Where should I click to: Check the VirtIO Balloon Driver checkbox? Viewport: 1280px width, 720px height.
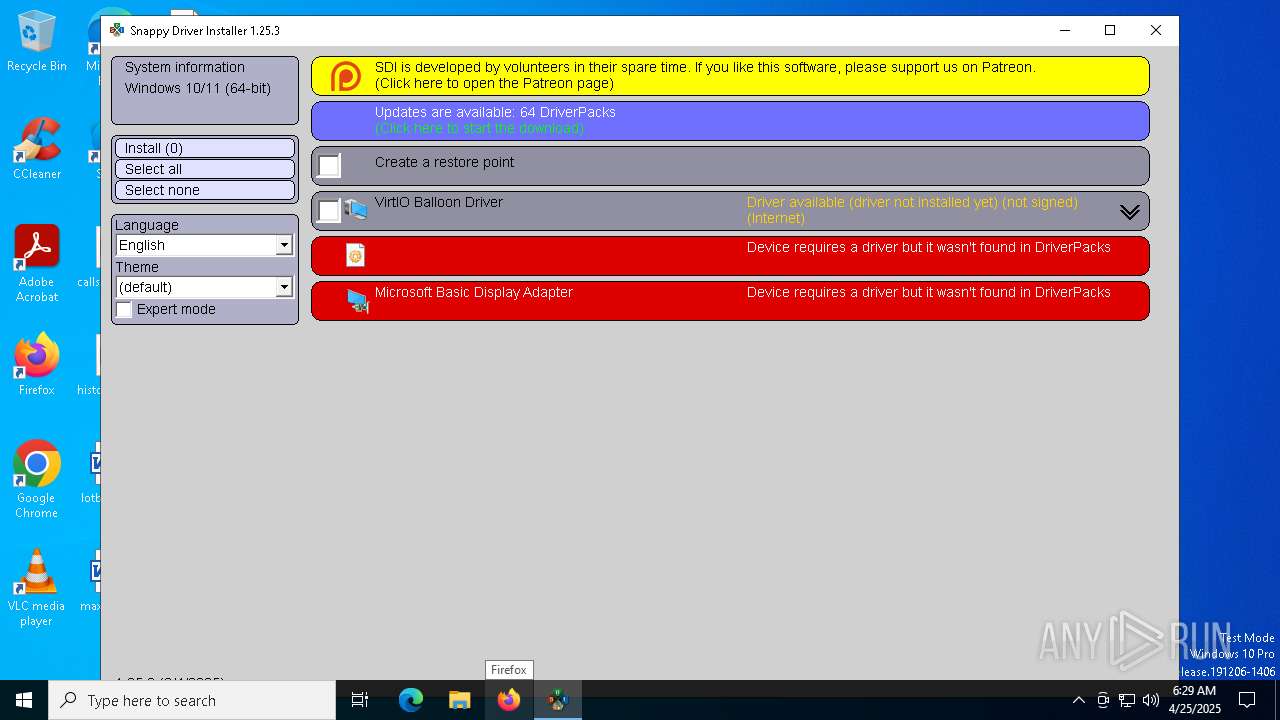(x=330, y=211)
